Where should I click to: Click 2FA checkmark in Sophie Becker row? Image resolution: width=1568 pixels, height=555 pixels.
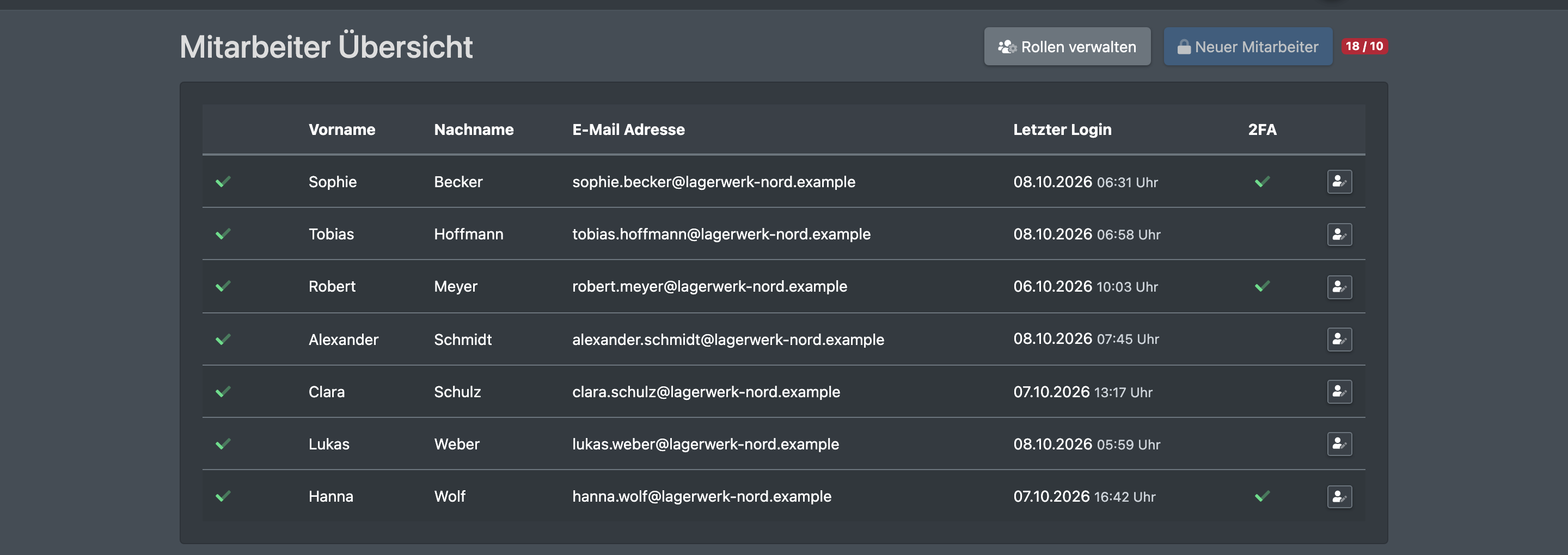pyautogui.click(x=1262, y=181)
